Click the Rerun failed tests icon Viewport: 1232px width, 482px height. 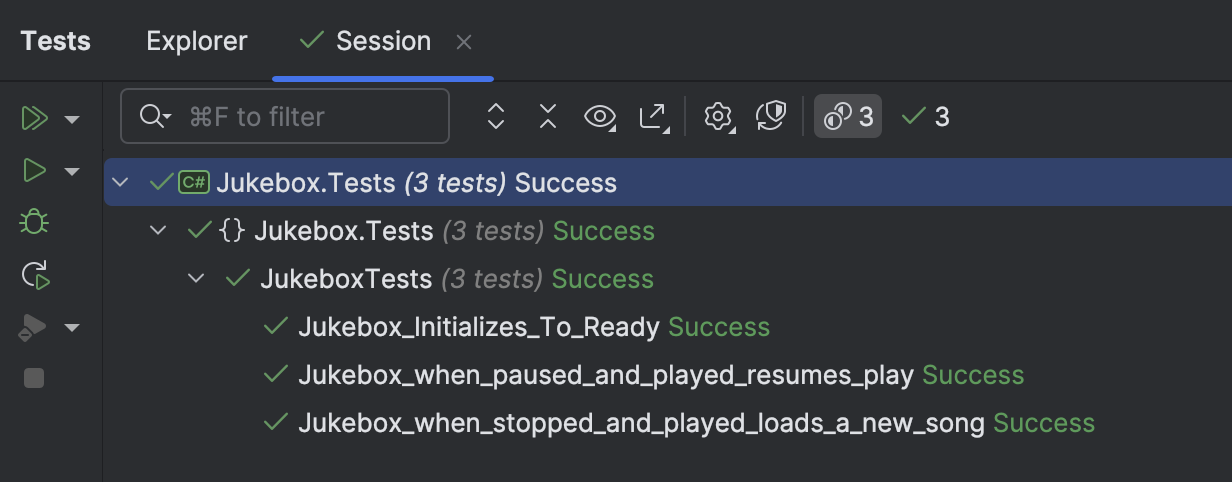tap(35, 275)
